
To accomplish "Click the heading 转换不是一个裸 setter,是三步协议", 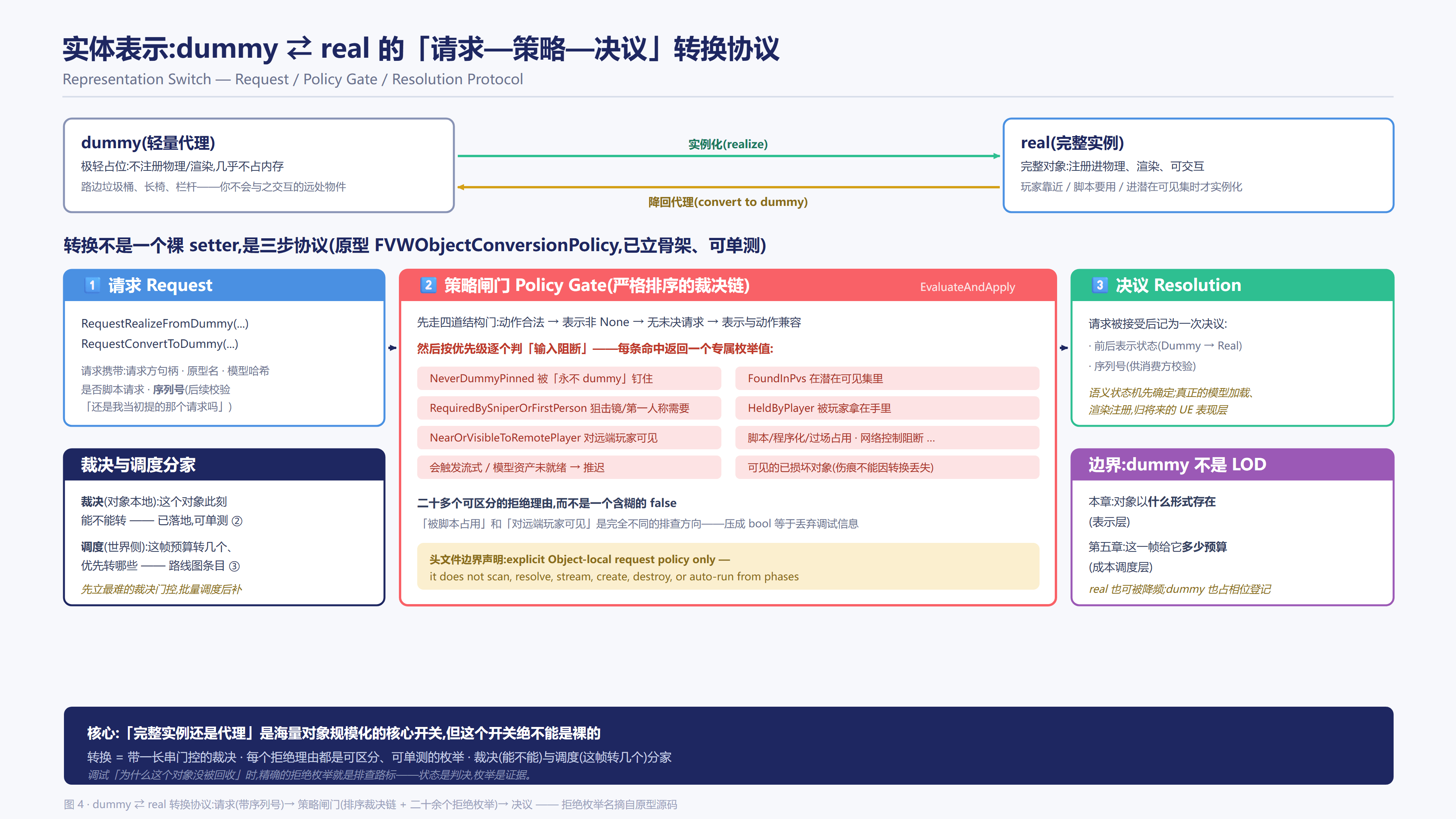I will (415, 245).
